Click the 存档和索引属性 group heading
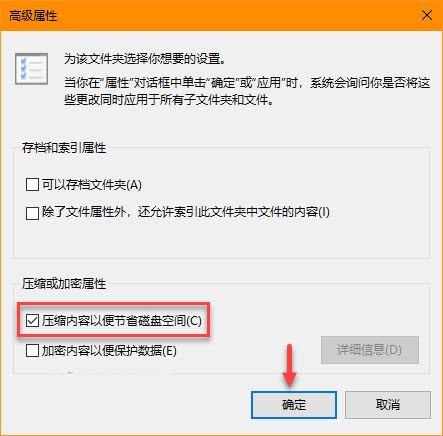The width and height of the screenshot is (443, 436). 64,148
